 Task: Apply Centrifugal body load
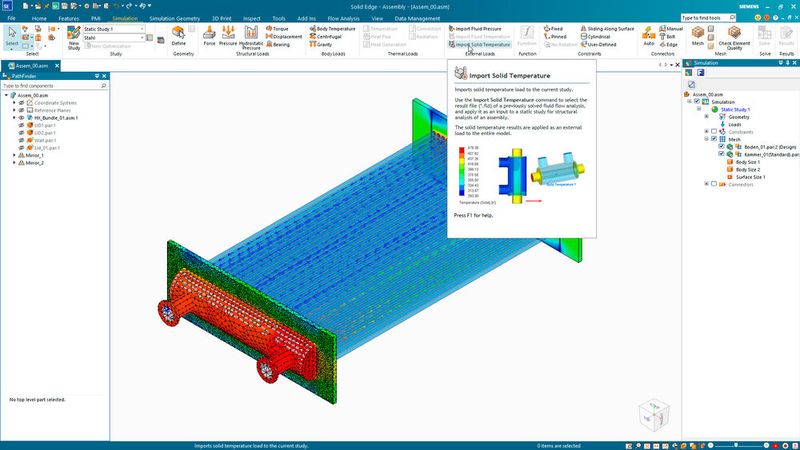(x=326, y=37)
